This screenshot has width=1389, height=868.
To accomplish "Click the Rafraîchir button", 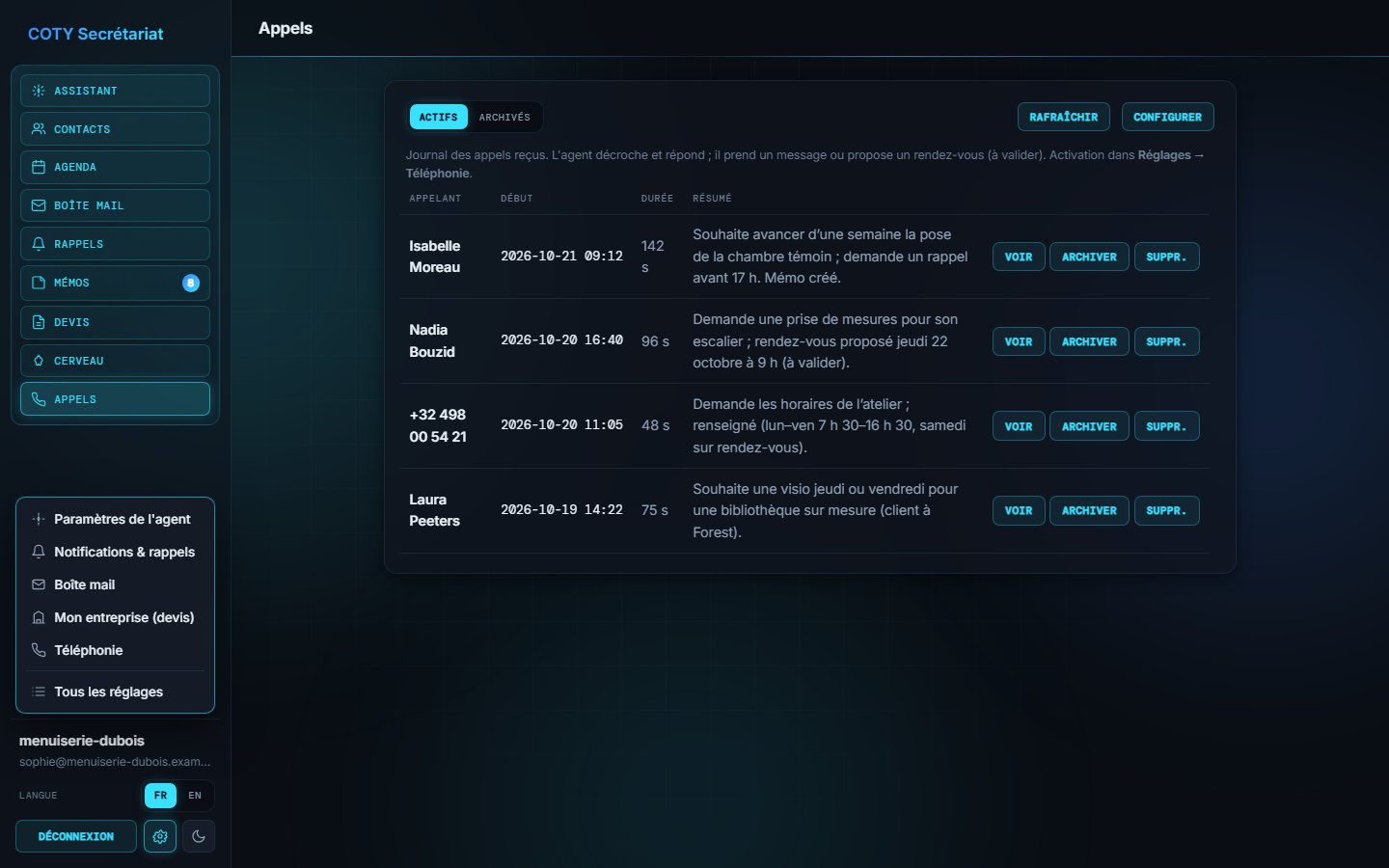I will [x=1064, y=117].
